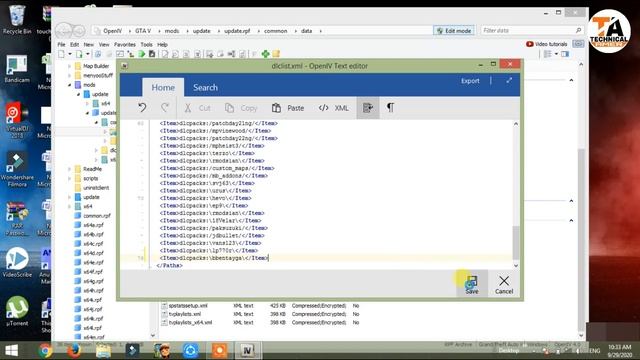Toggle preview pane icon in OpenIV

pos(565,54)
